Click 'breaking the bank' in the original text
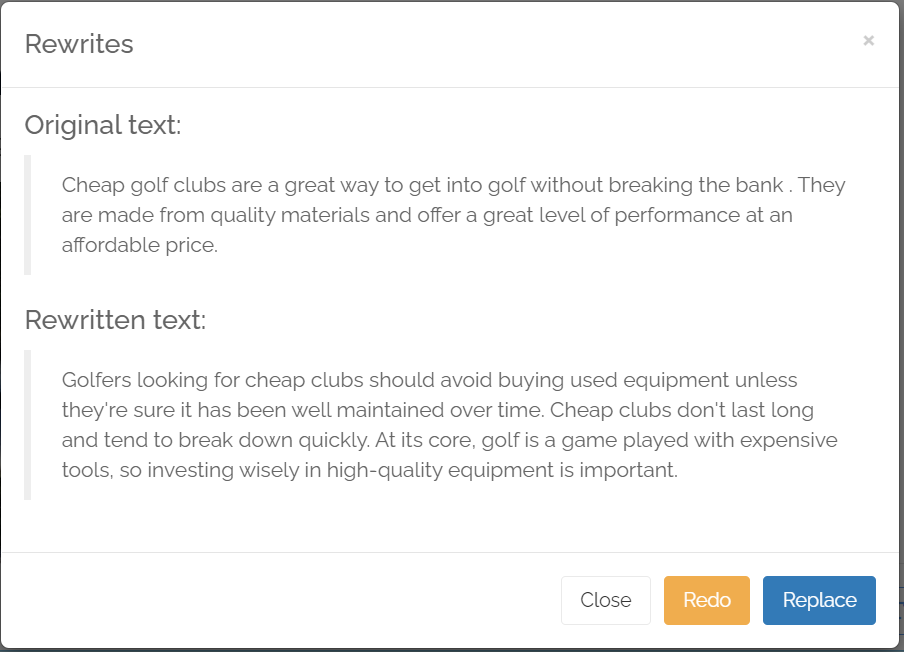 696,185
